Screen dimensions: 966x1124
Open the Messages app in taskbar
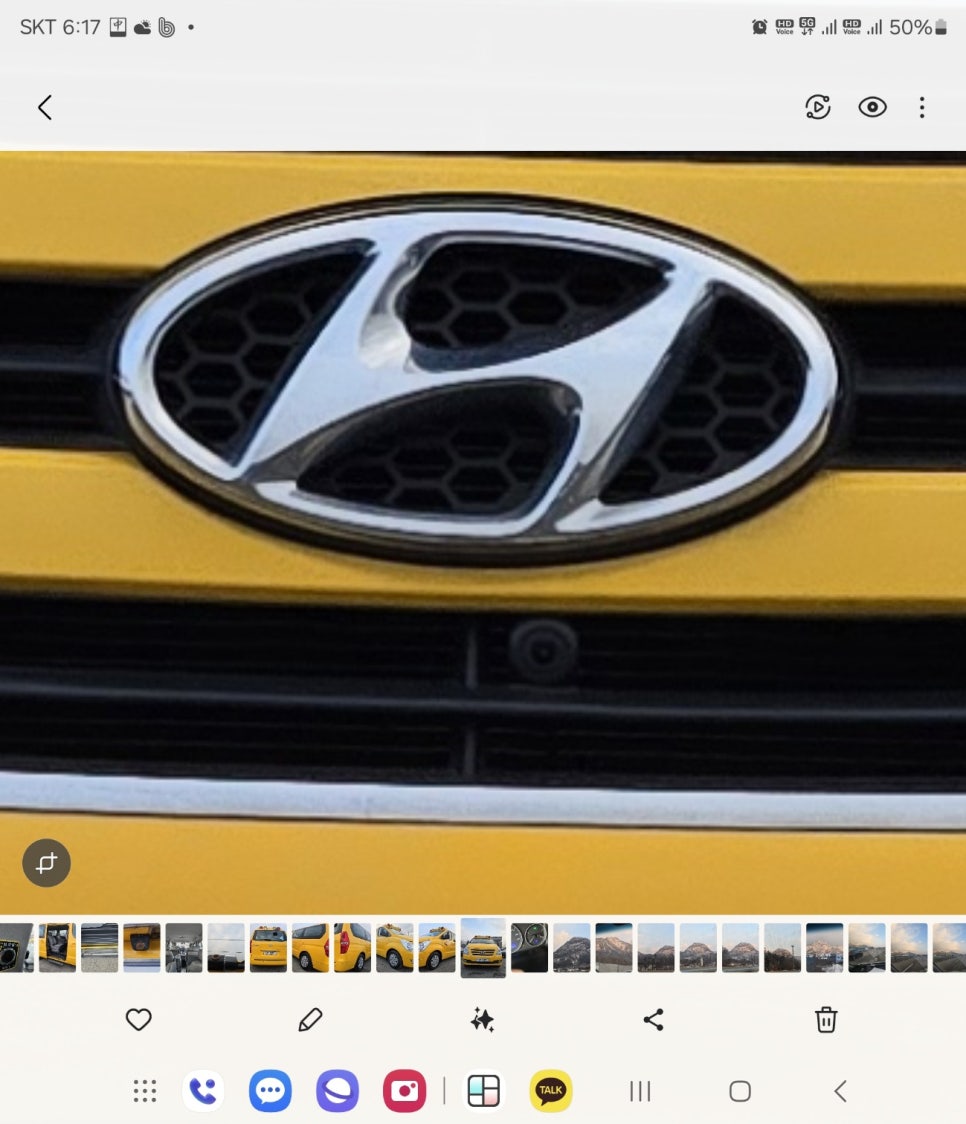pyautogui.click(x=270, y=1091)
